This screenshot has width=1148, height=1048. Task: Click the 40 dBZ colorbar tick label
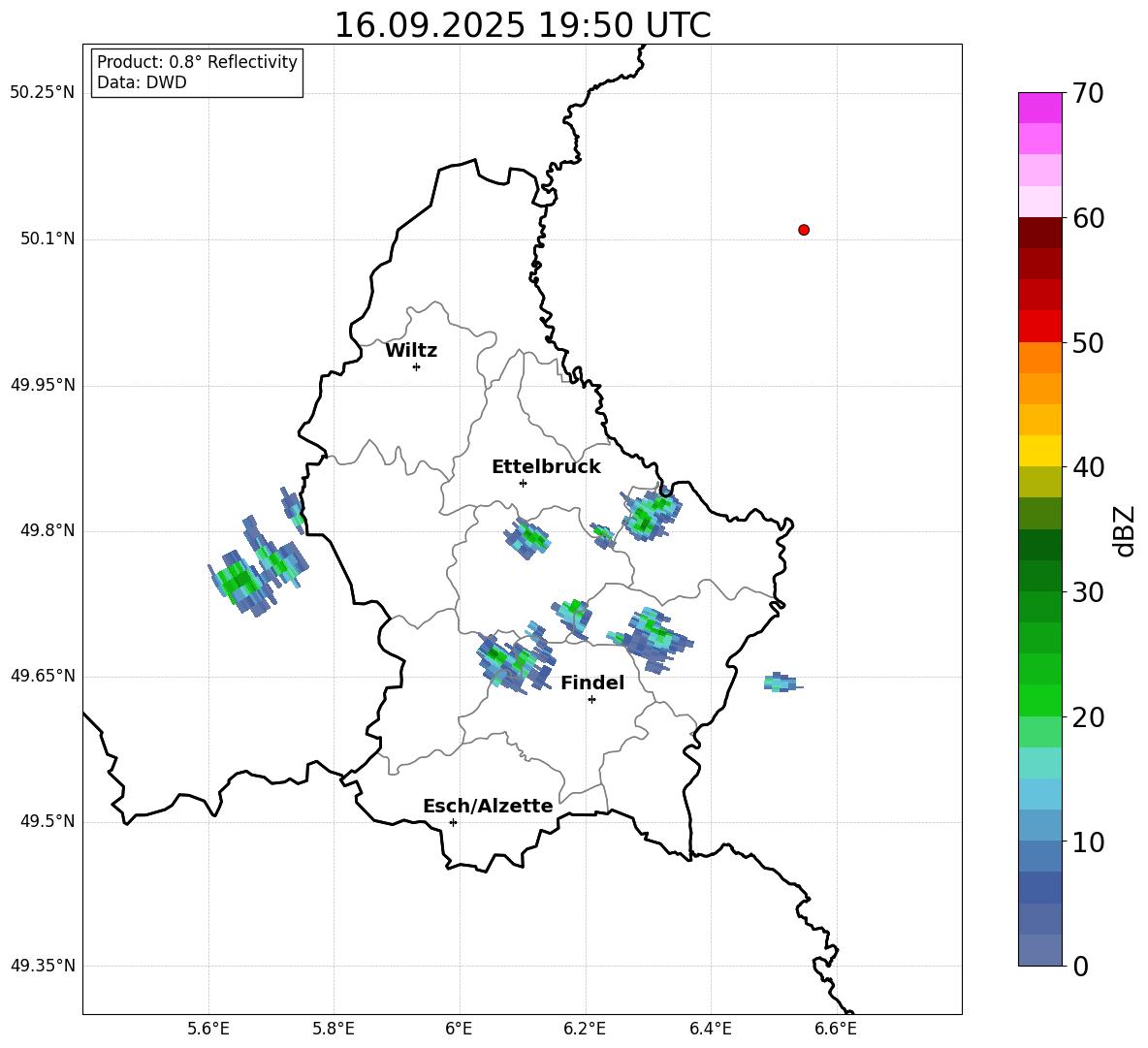(1088, 467)
